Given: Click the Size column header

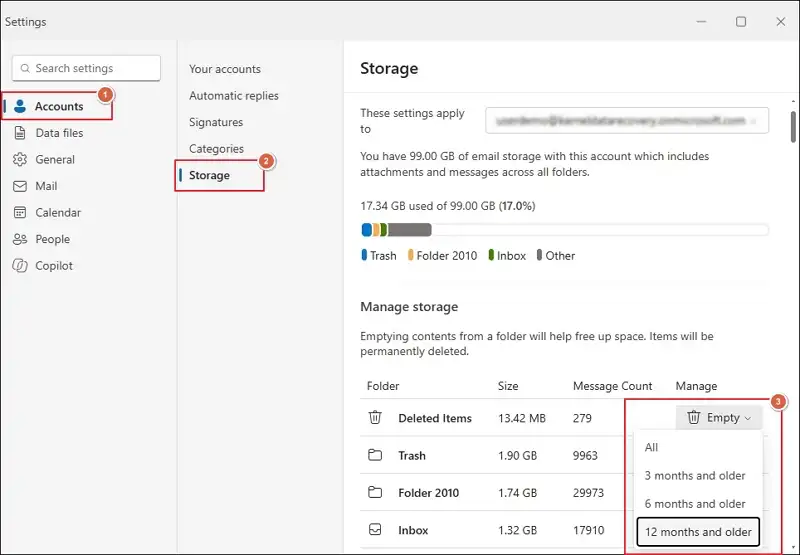Looking at the screenshot, I should tap(508, 386).
